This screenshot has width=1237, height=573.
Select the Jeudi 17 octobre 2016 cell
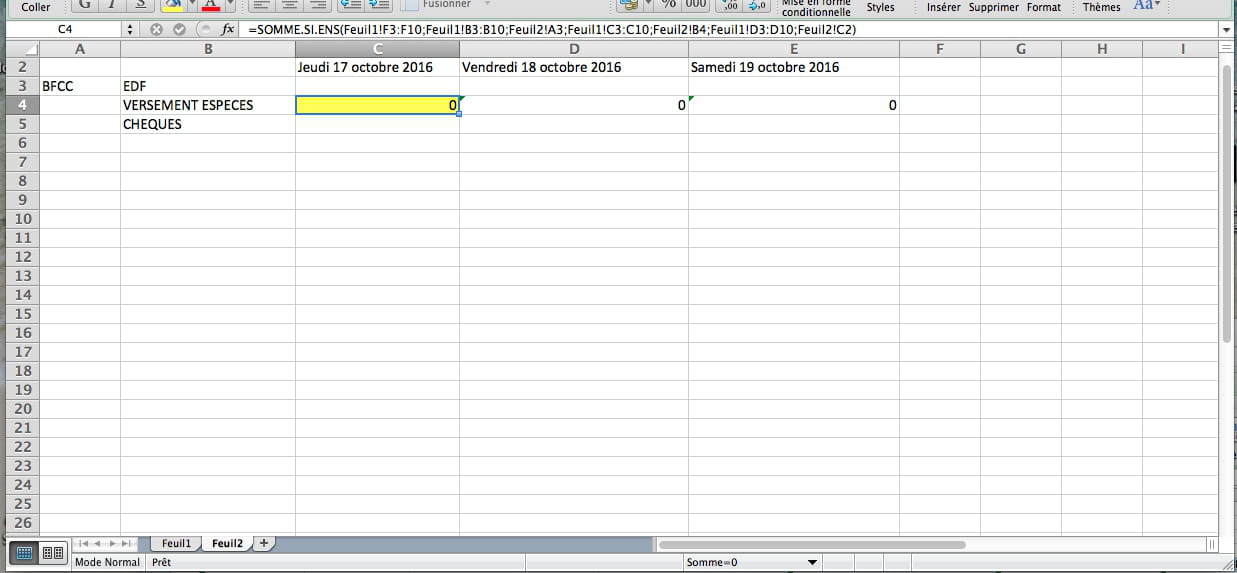pos(378,67)
